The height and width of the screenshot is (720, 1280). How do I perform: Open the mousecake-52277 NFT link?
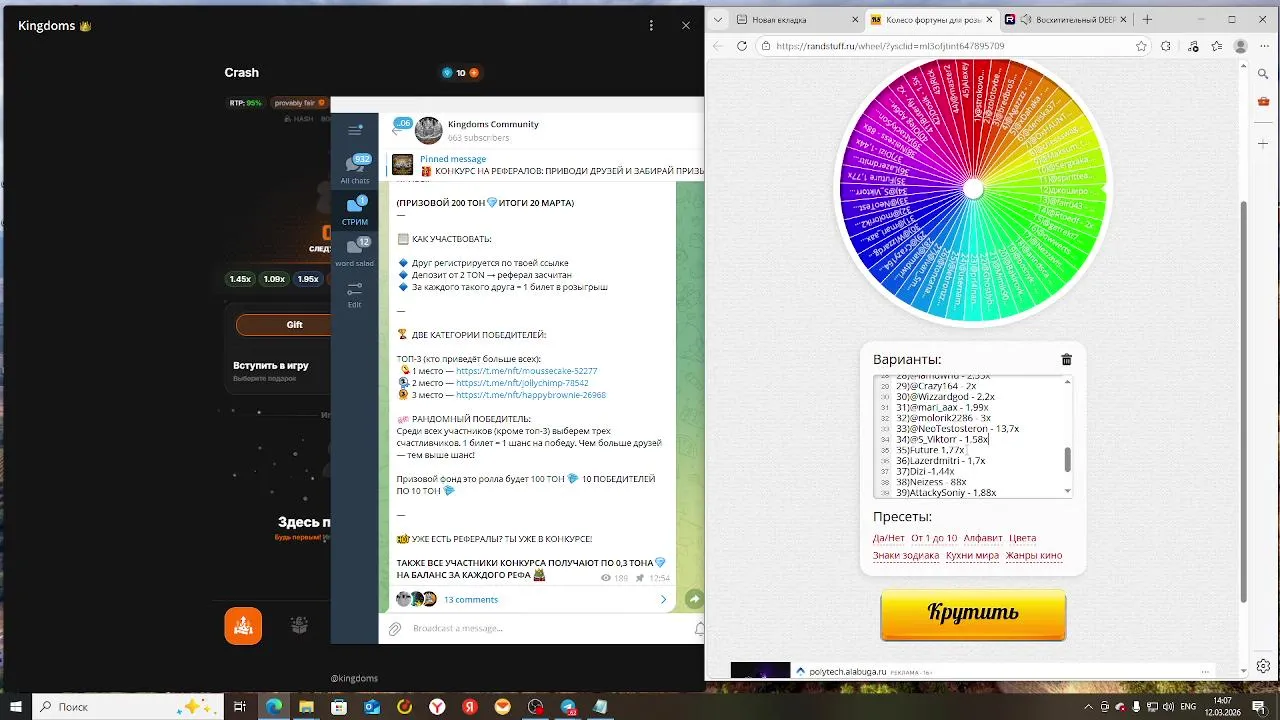526,371
